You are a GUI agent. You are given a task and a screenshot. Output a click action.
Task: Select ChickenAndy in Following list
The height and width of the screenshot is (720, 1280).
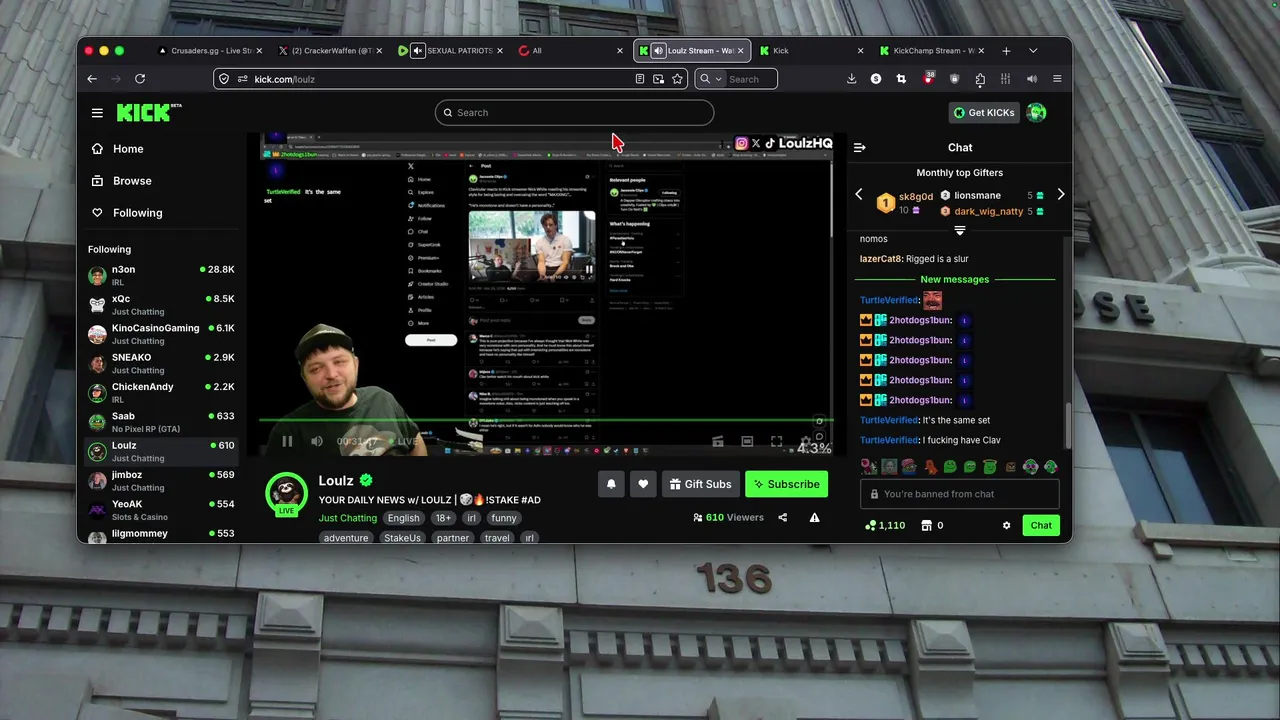(x=162, y=393)
